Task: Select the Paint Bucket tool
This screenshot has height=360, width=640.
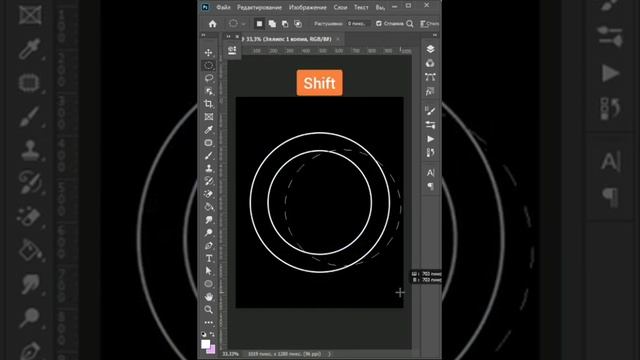Action: click(209, 207)
